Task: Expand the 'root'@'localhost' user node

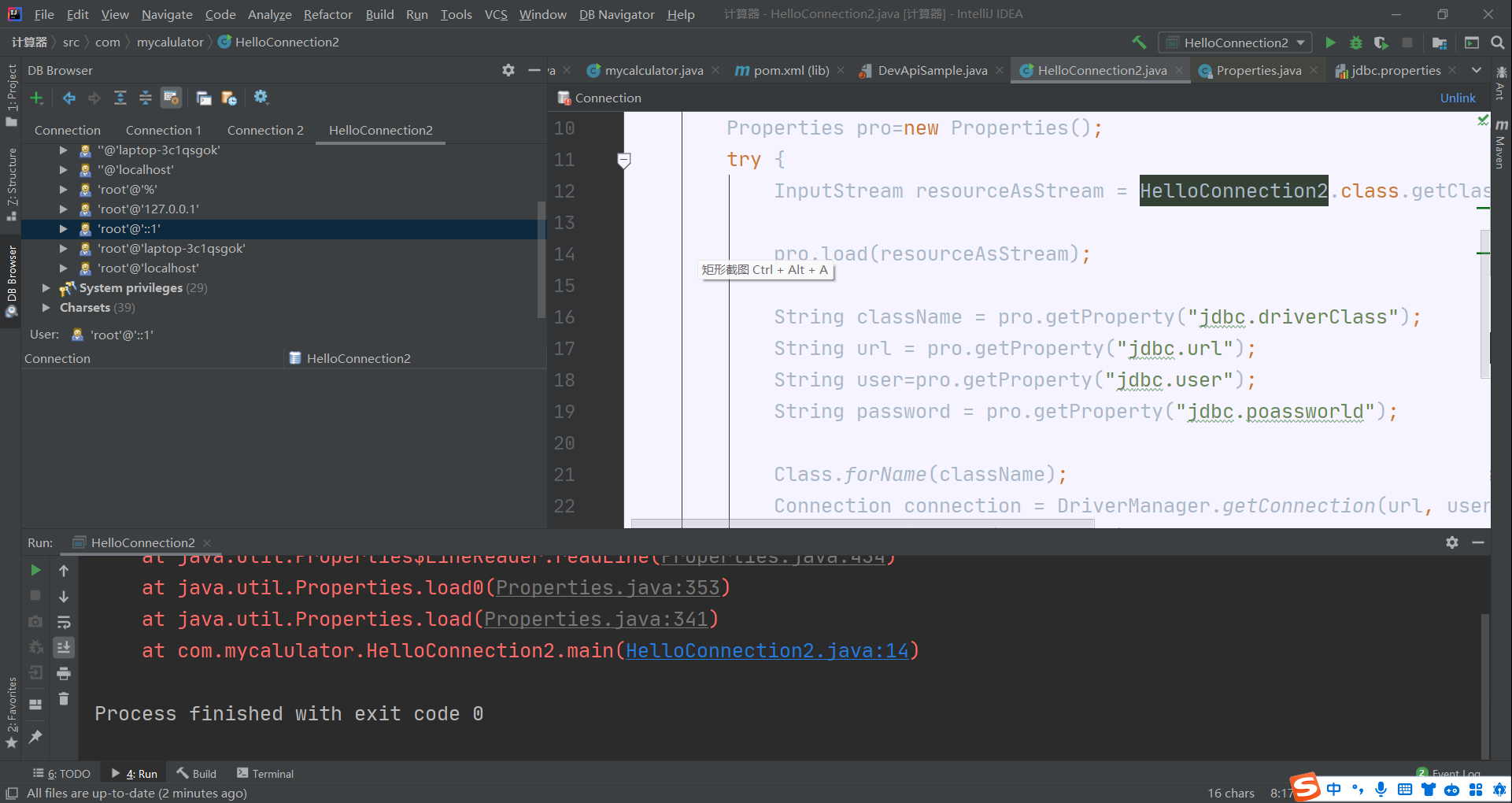Action: (64, 268)
